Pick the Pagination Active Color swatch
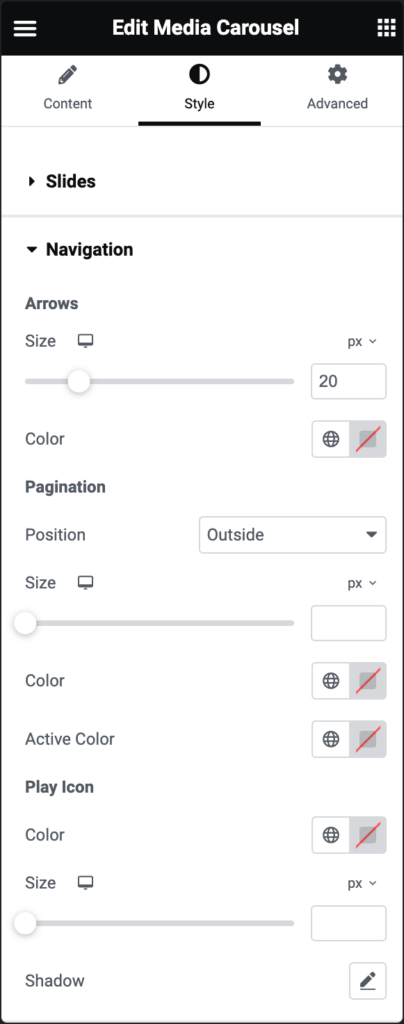Image resolution: width=404 pixels, height=1024 pixels. click(368, 739)
